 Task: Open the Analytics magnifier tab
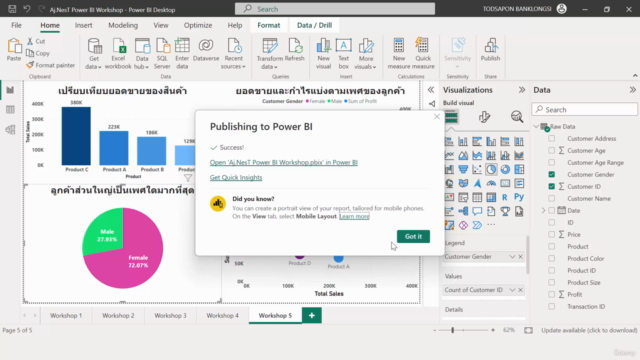tap(517, 117)
